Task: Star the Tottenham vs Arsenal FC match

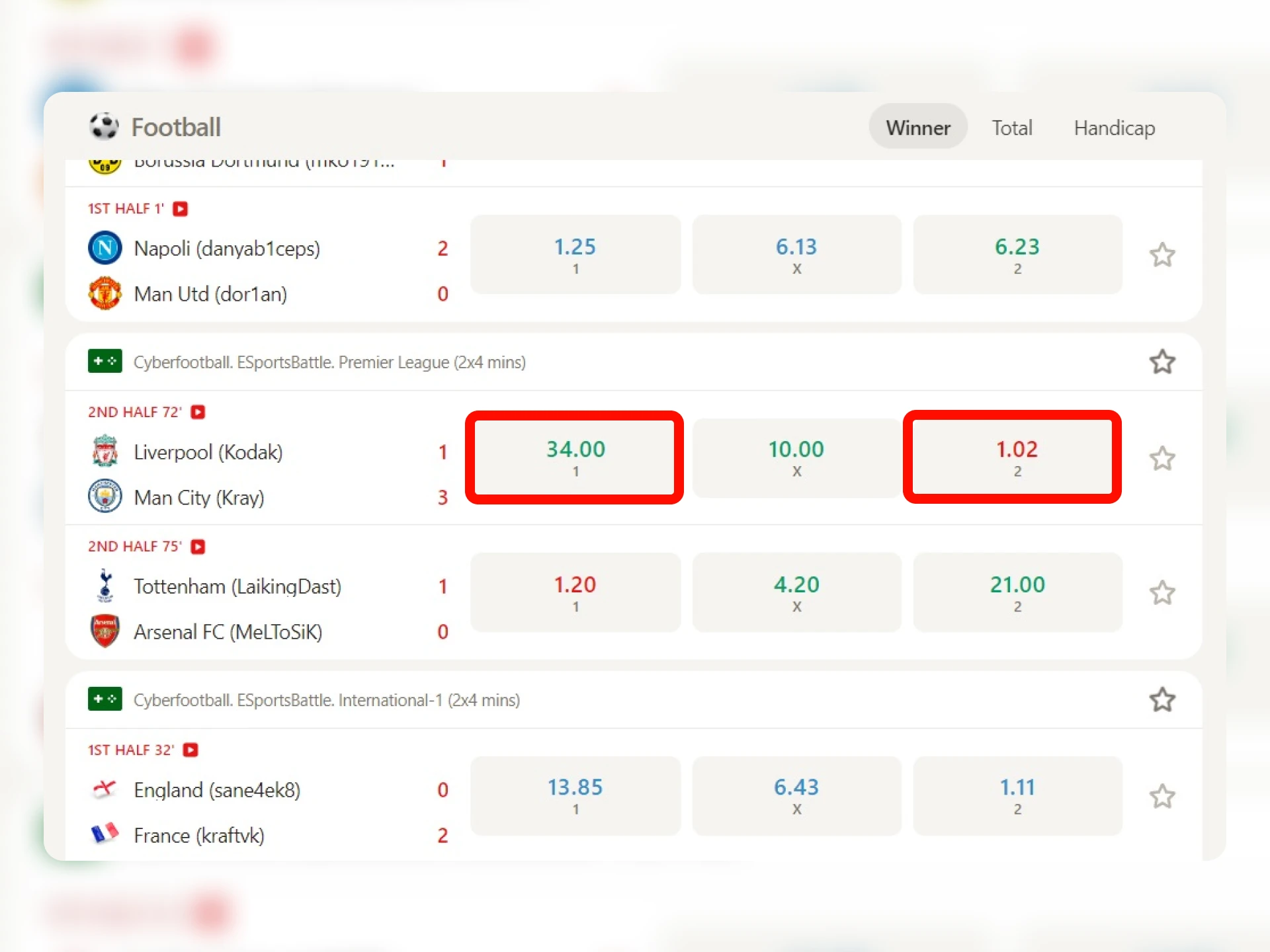Action: coord(1162,592)
